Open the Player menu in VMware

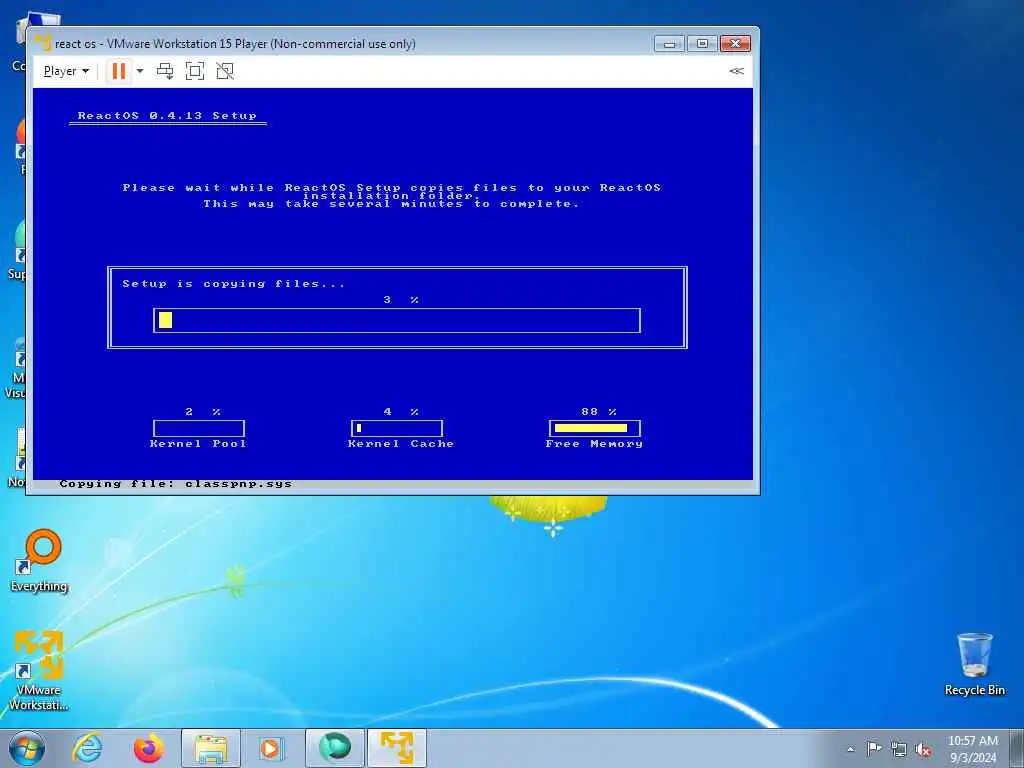click(66, 71)
